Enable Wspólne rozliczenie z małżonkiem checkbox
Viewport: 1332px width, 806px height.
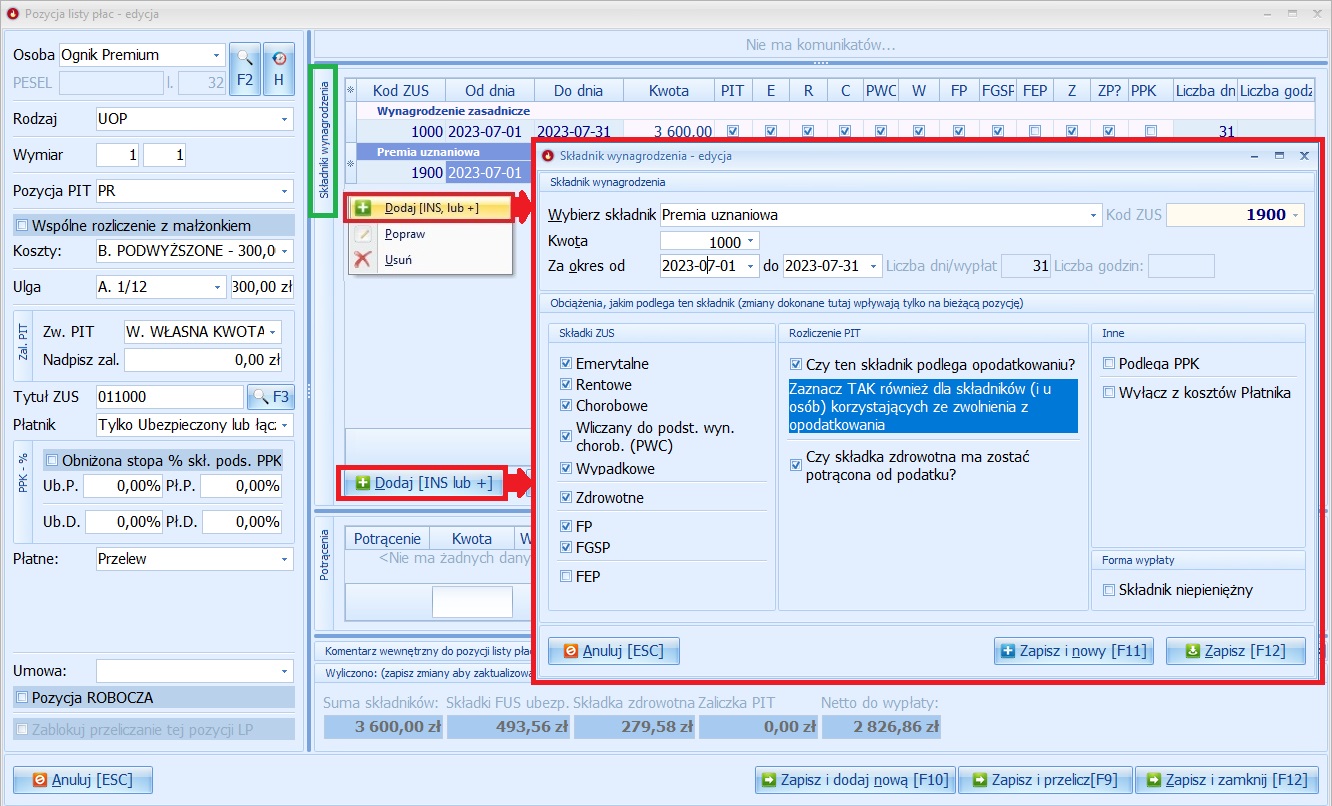(22, 225)
